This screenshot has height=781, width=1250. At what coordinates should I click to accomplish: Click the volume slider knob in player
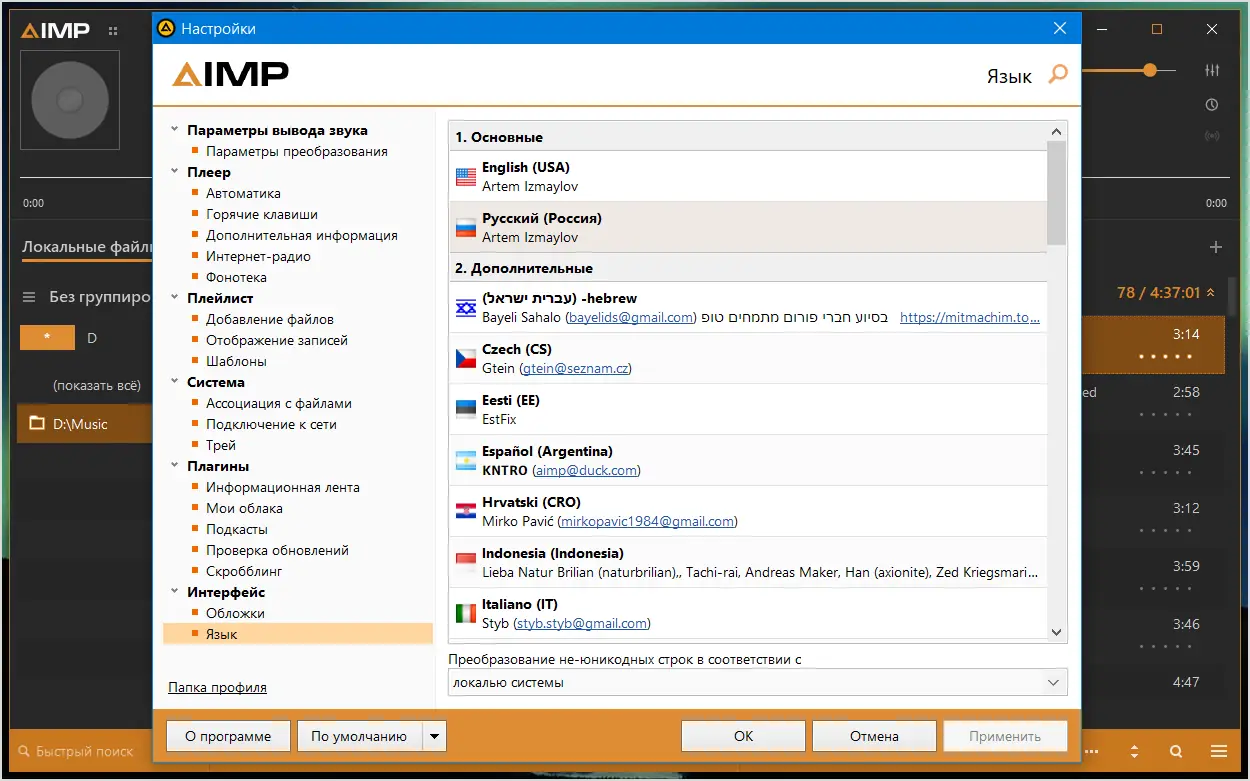pyautogui.click(x=1150, y=70)
